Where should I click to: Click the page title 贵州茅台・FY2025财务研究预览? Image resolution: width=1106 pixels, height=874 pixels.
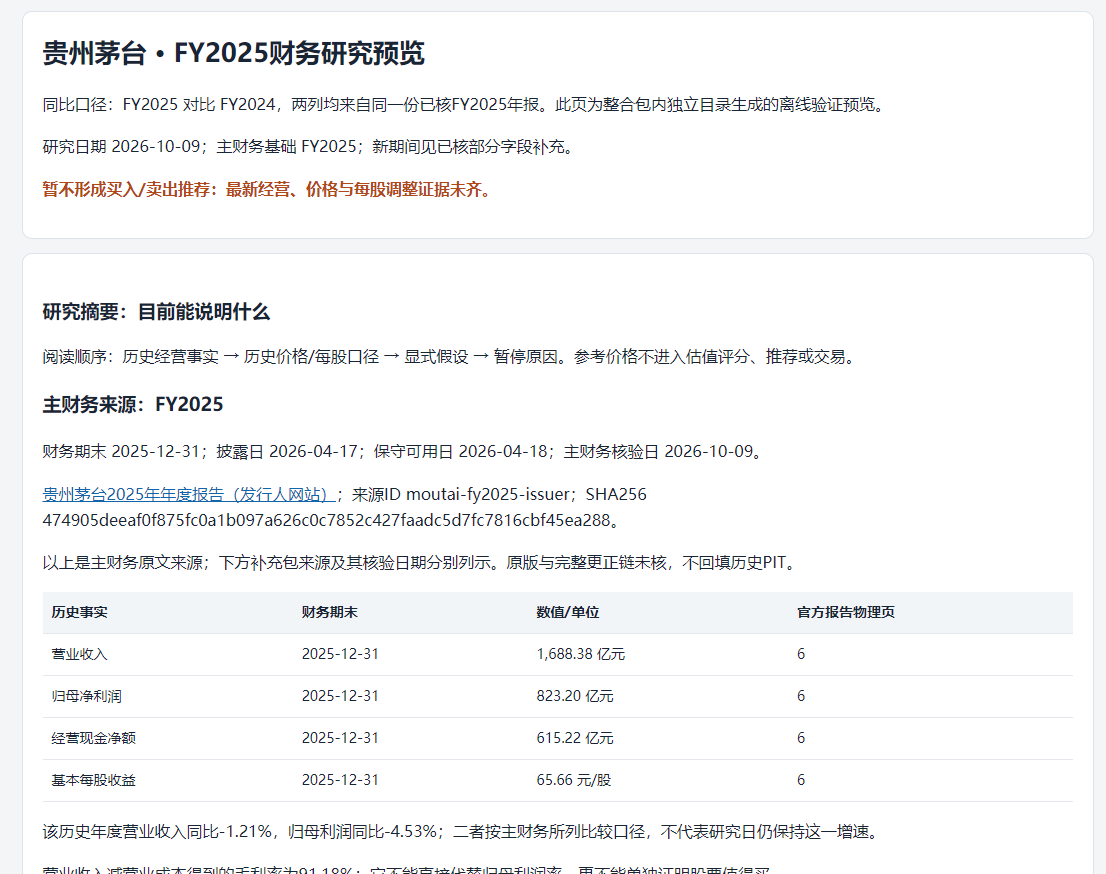233,54
